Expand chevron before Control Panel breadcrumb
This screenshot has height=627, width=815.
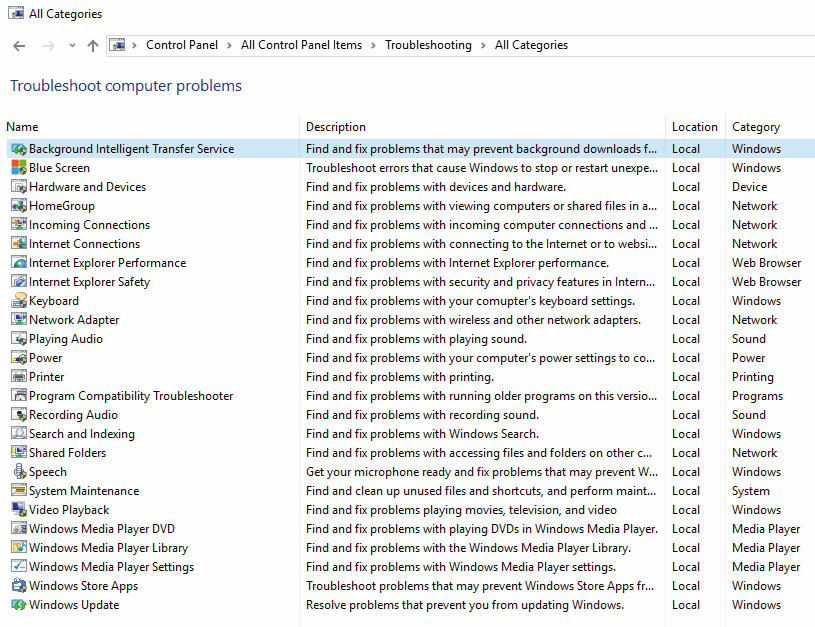point(134,45)
